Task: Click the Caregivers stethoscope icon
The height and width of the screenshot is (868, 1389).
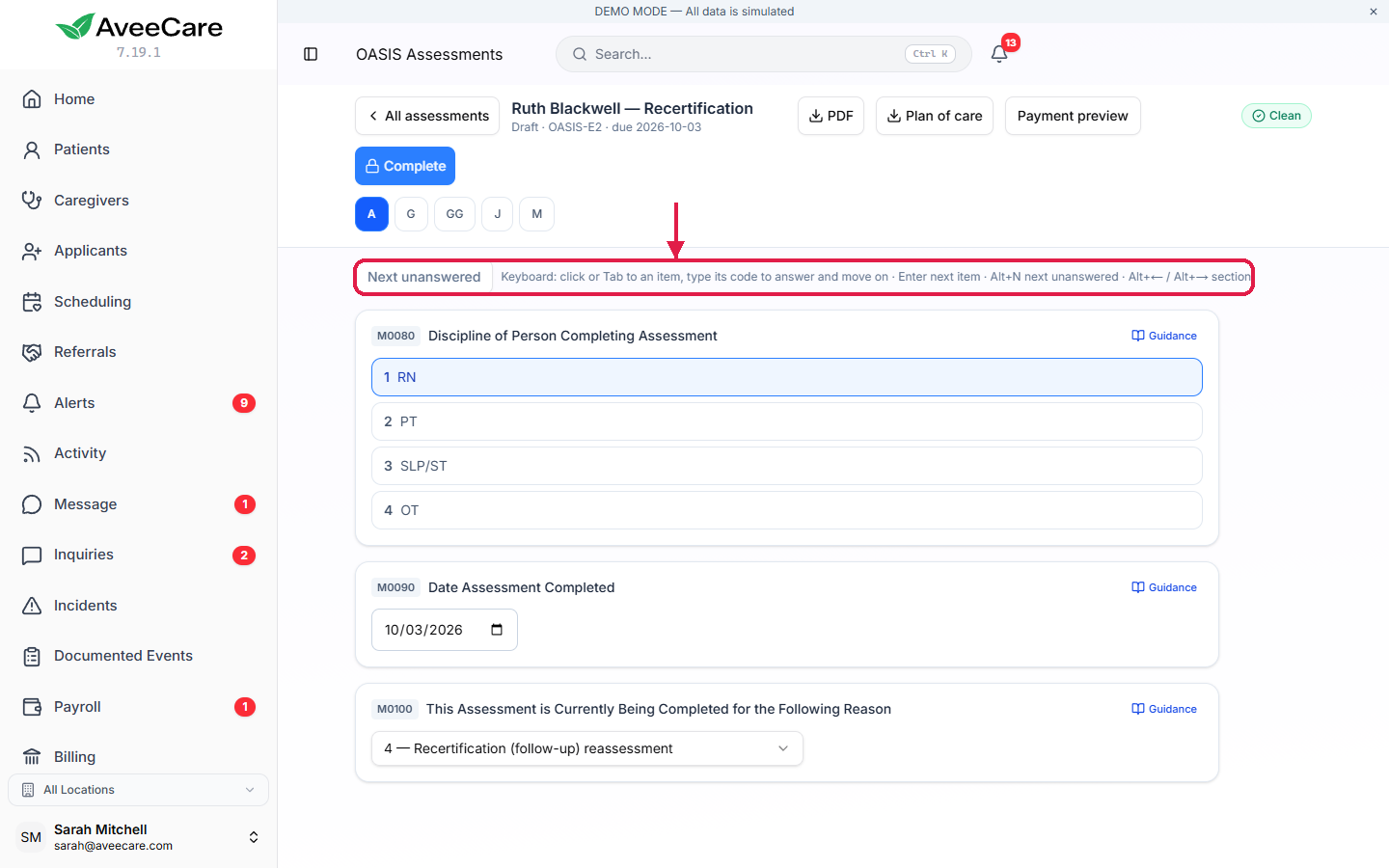Action: 32,201
